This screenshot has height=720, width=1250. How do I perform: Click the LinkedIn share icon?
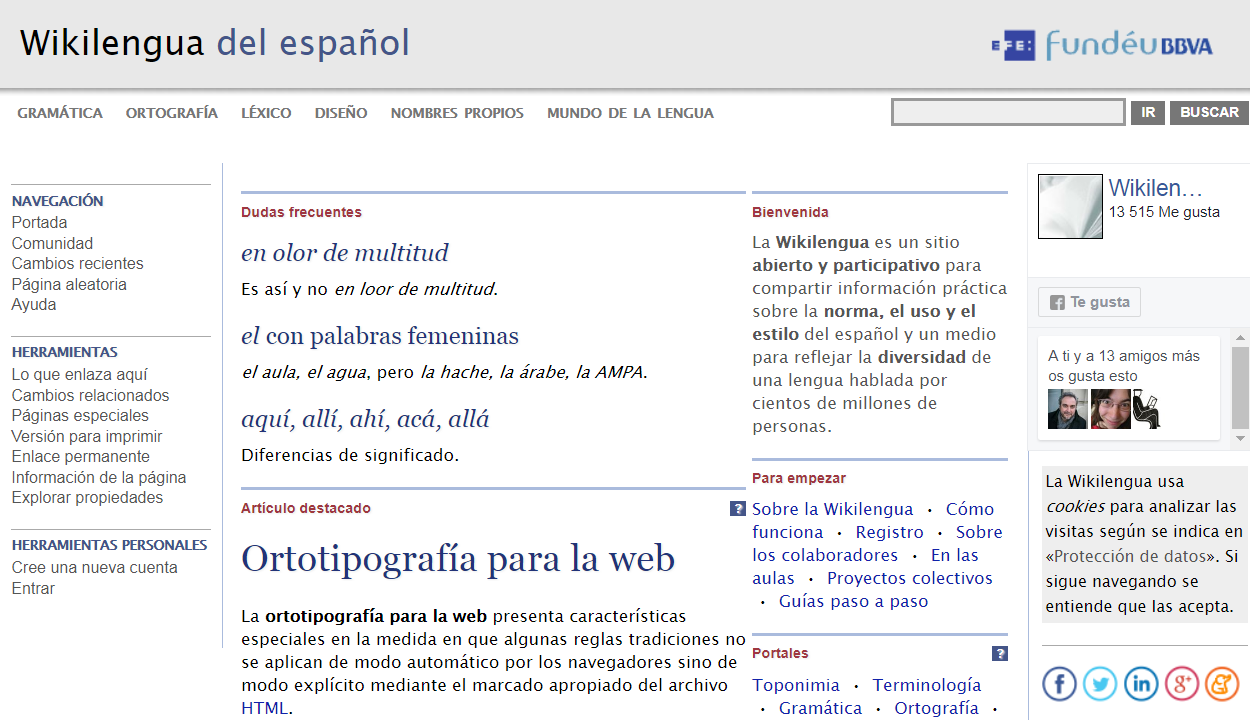(x=1141, y=684)
